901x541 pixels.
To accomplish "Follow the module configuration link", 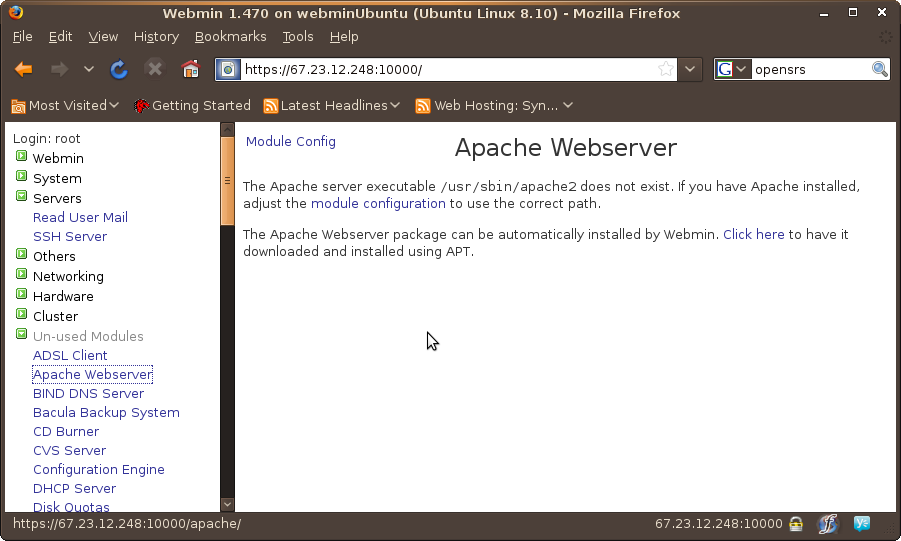I will tap(378, 204).
